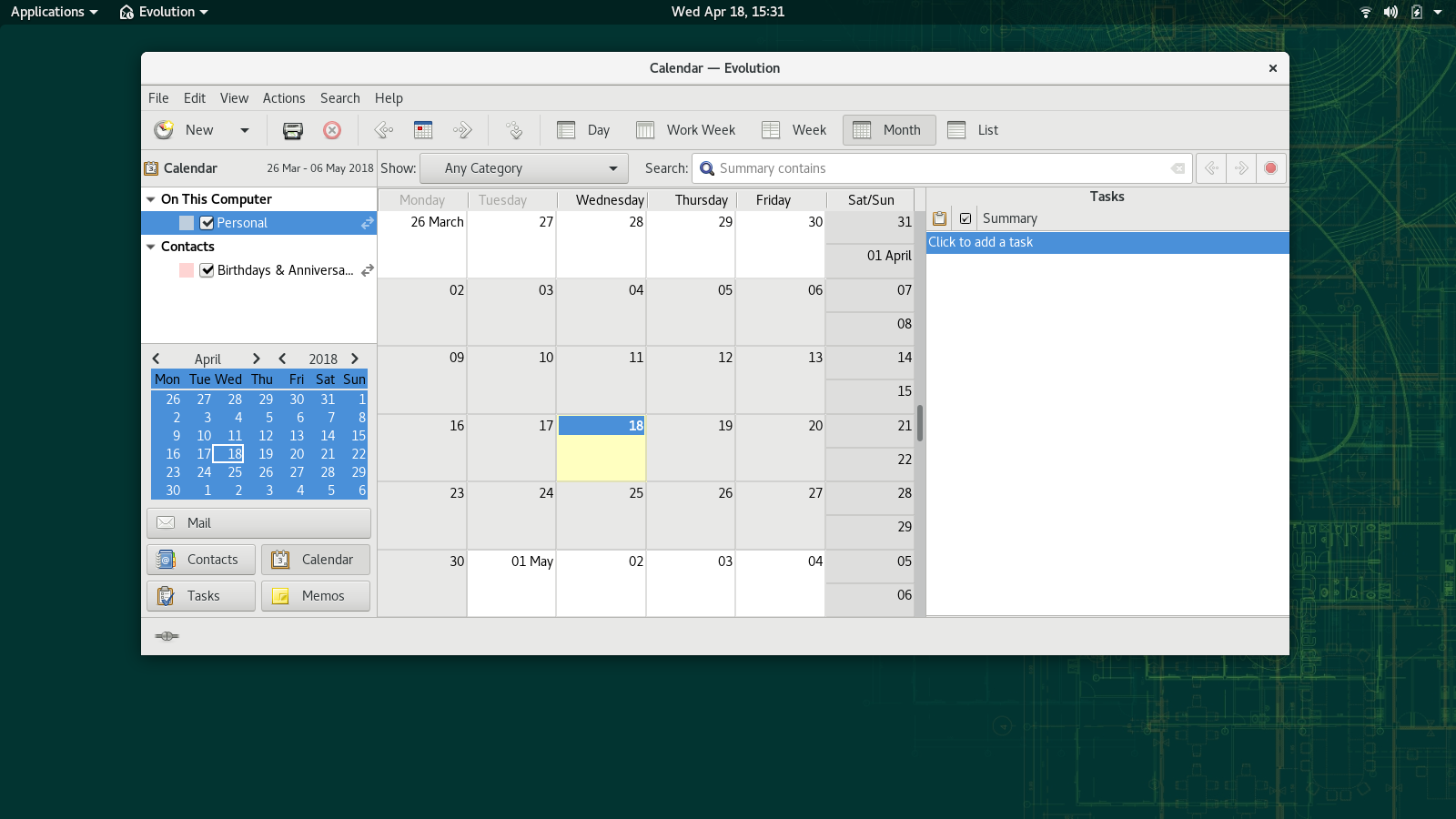This screenshot has height=819, width=1456.
Task: Click the Summary contains search field
Action: coord(937,168)
